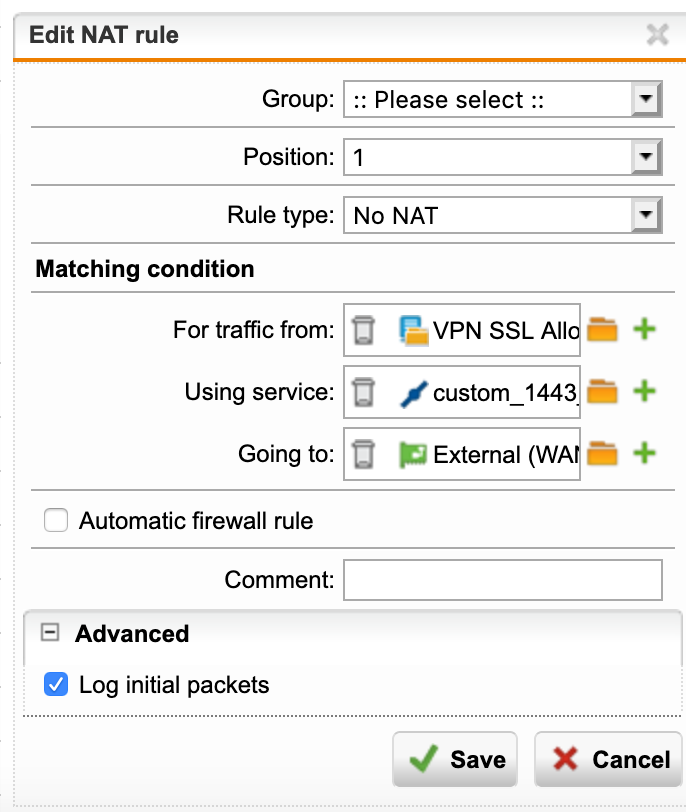Open the Group dropdown
Viewport: 686px width, 812px height.
point(503,99)
